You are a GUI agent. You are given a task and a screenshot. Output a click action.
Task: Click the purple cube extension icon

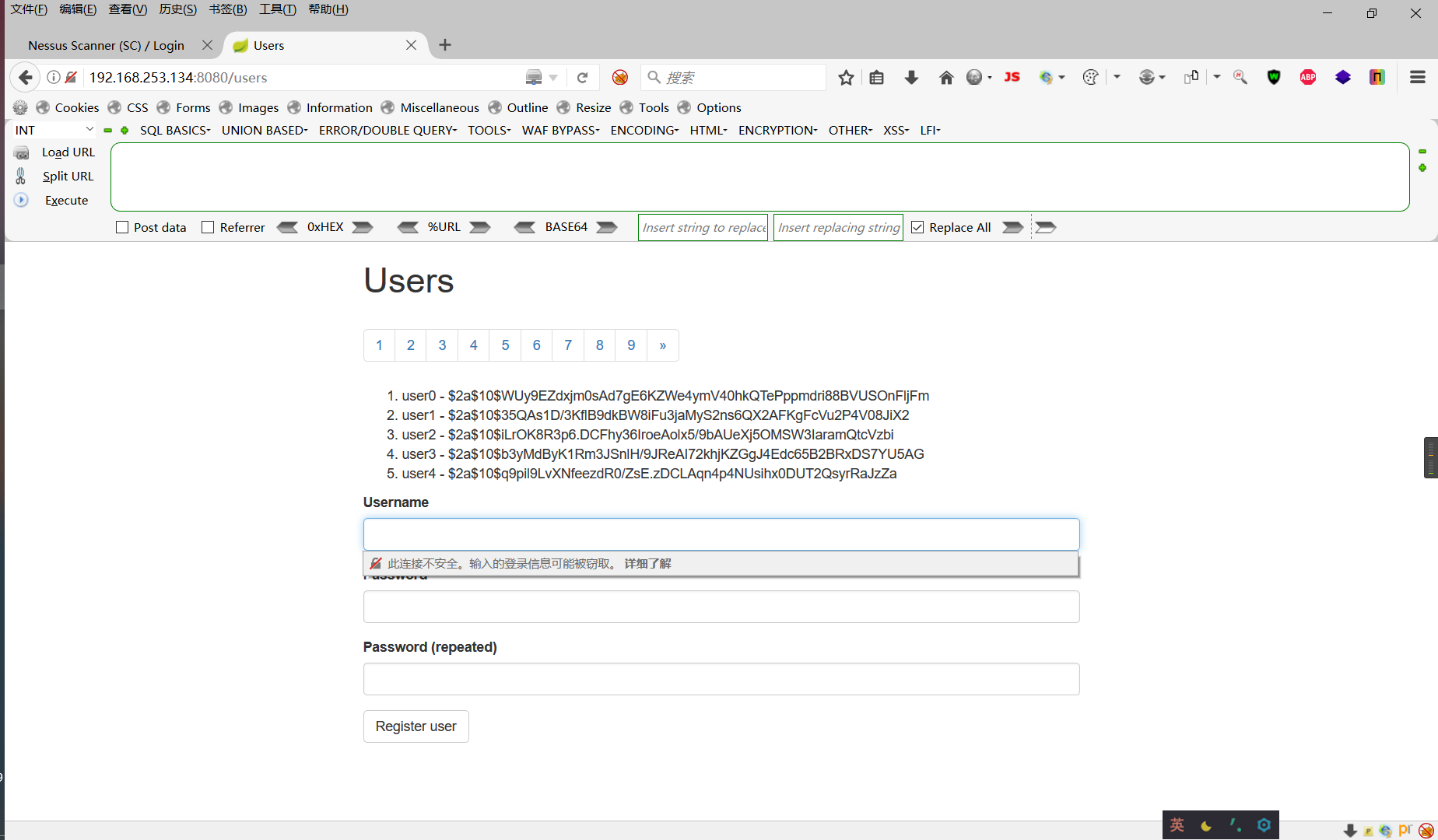[1343, 77]
